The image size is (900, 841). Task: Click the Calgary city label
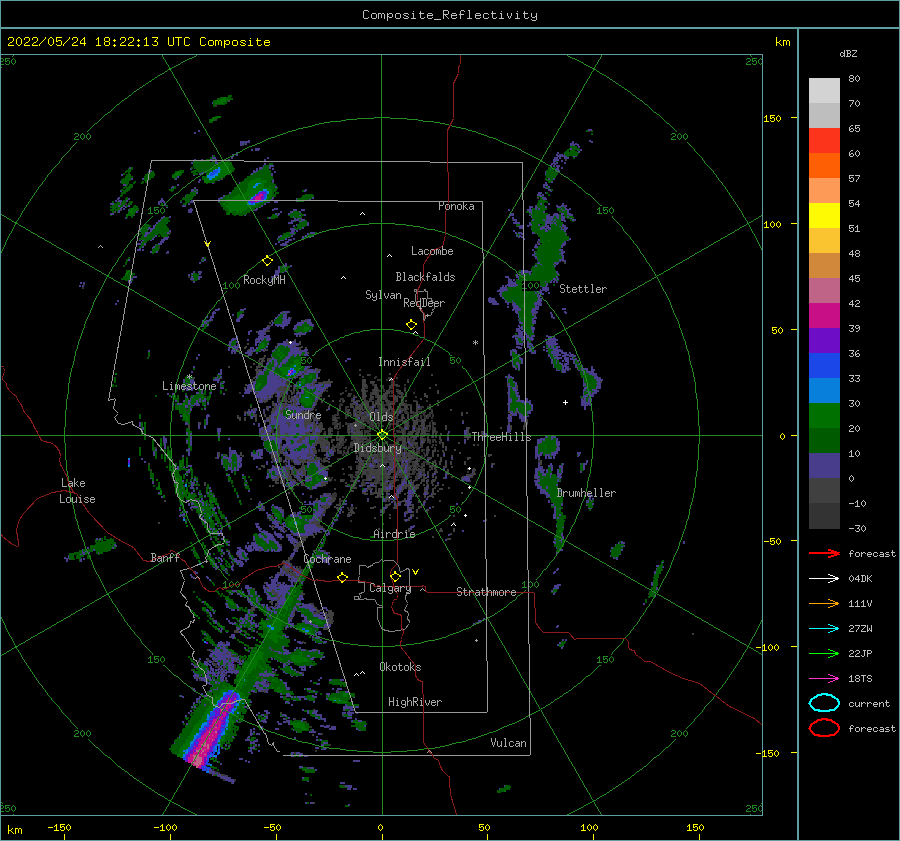click(390, 588)
